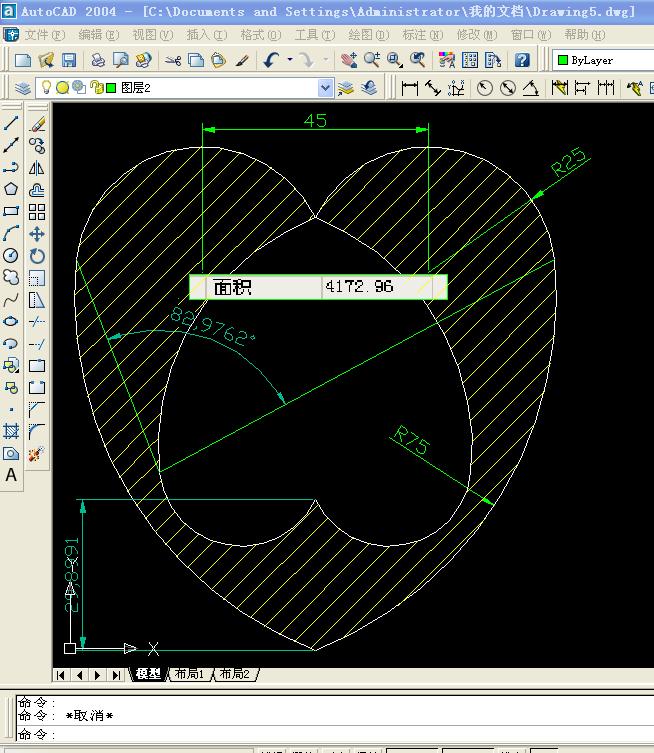The width and height of the screenshot is (654, 753).
Task: Click the previous-tab navigation arrow
Action: tap(80, 675)
